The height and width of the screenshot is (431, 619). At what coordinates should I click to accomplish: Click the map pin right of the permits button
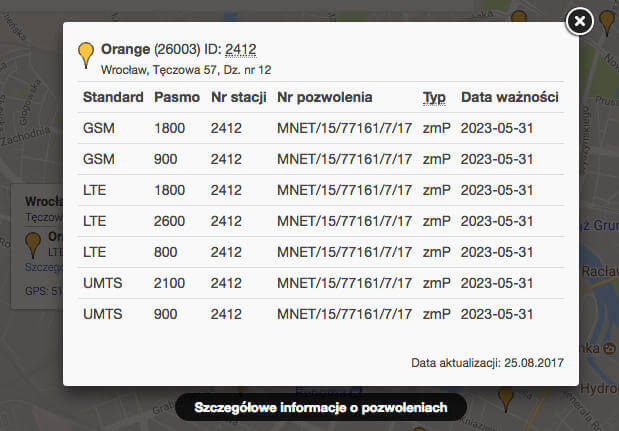point(506,399)
